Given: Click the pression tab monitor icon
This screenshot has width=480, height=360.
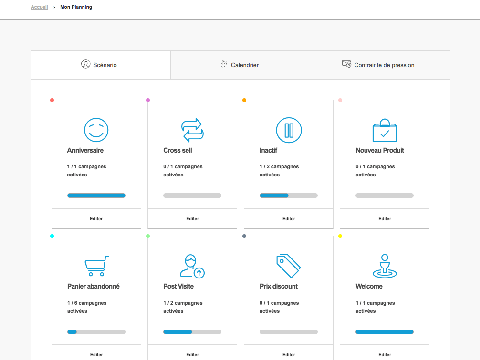Looking at the screenshot, I should (x=347, y=64).
